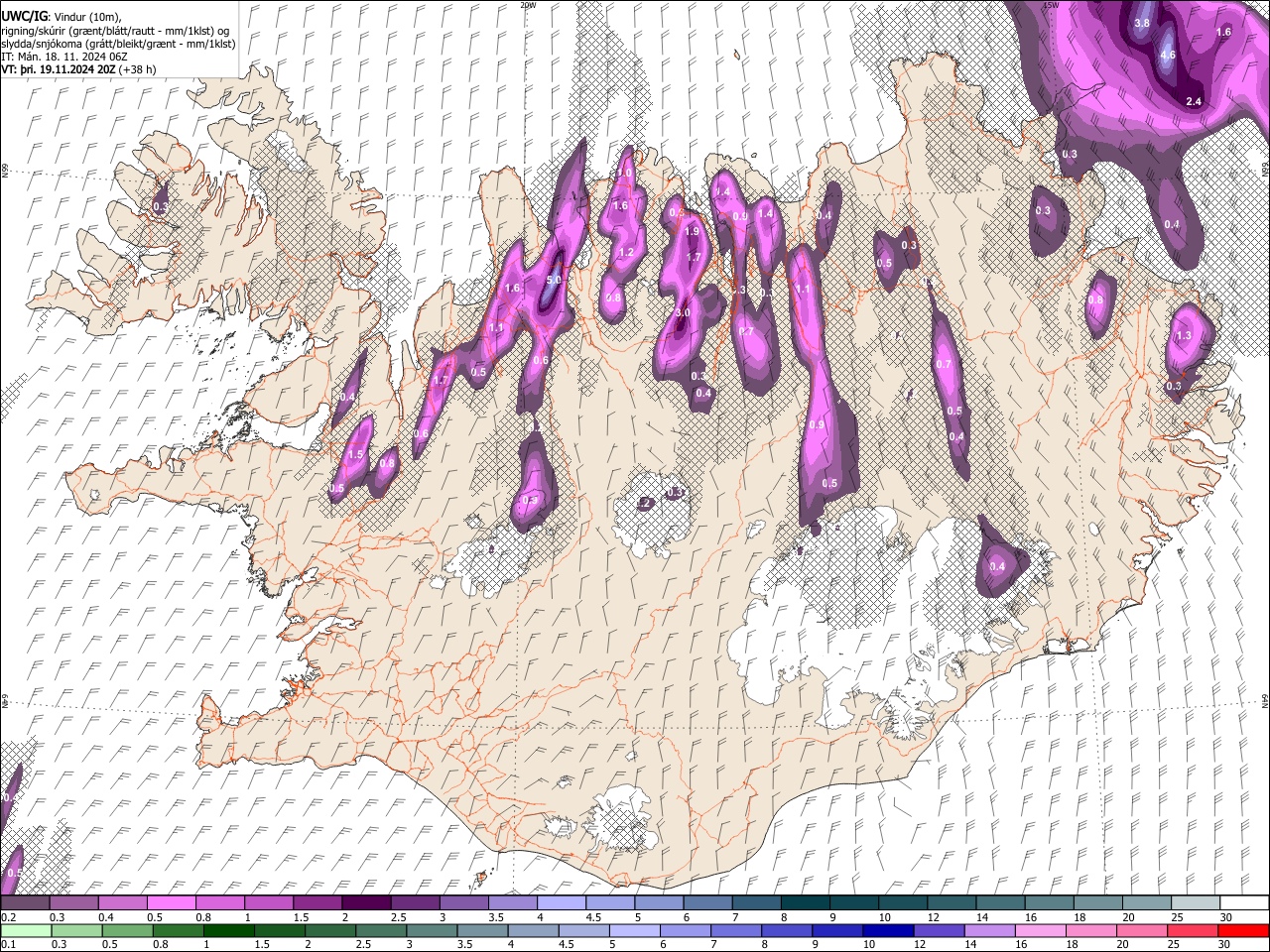Click the '0.1' label under the bottom legend bar
This screenshot has width=1270, height=952.
click(x=8, y=945)
